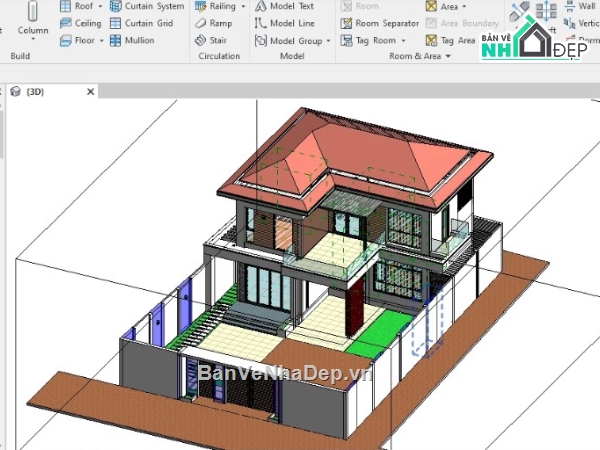Click the Roof tool icon
This screenshot has height=450, width=600.
click(x=65, y=6)
